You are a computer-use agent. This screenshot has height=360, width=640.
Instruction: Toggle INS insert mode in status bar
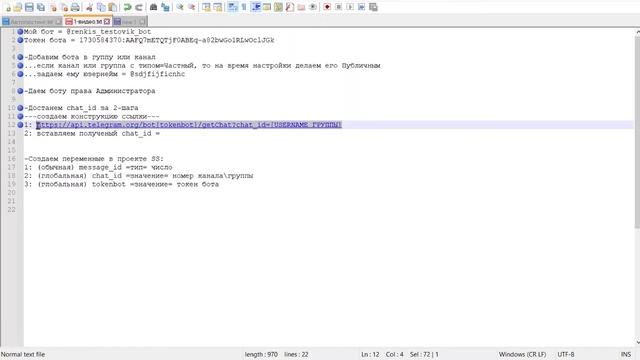(x=626, y=354)
